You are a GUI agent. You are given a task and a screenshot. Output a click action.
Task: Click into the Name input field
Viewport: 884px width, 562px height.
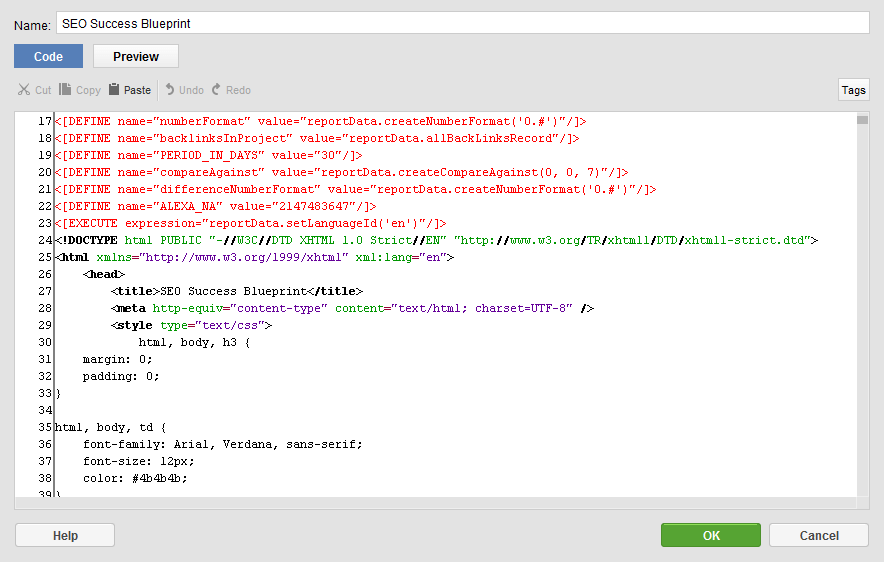(x=462, y=23)
